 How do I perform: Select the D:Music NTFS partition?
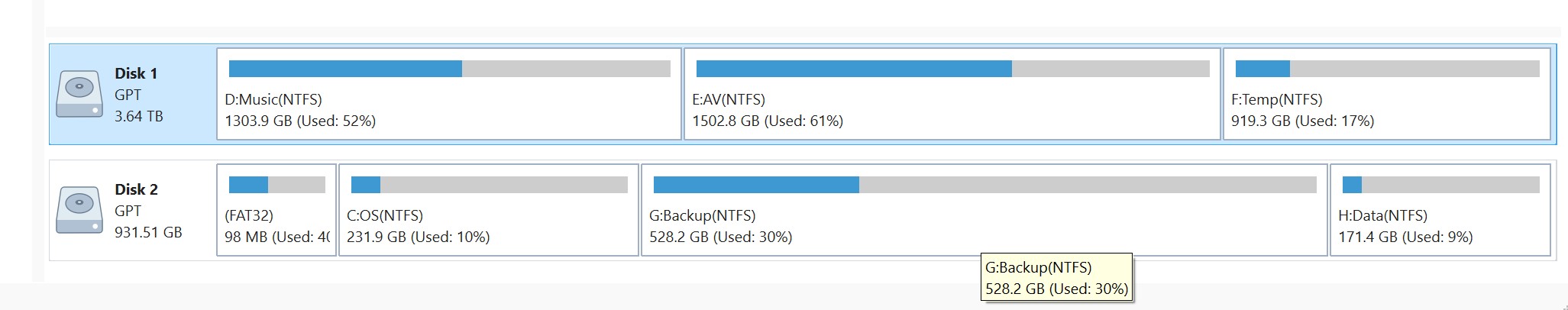click(x=449, y=94)
